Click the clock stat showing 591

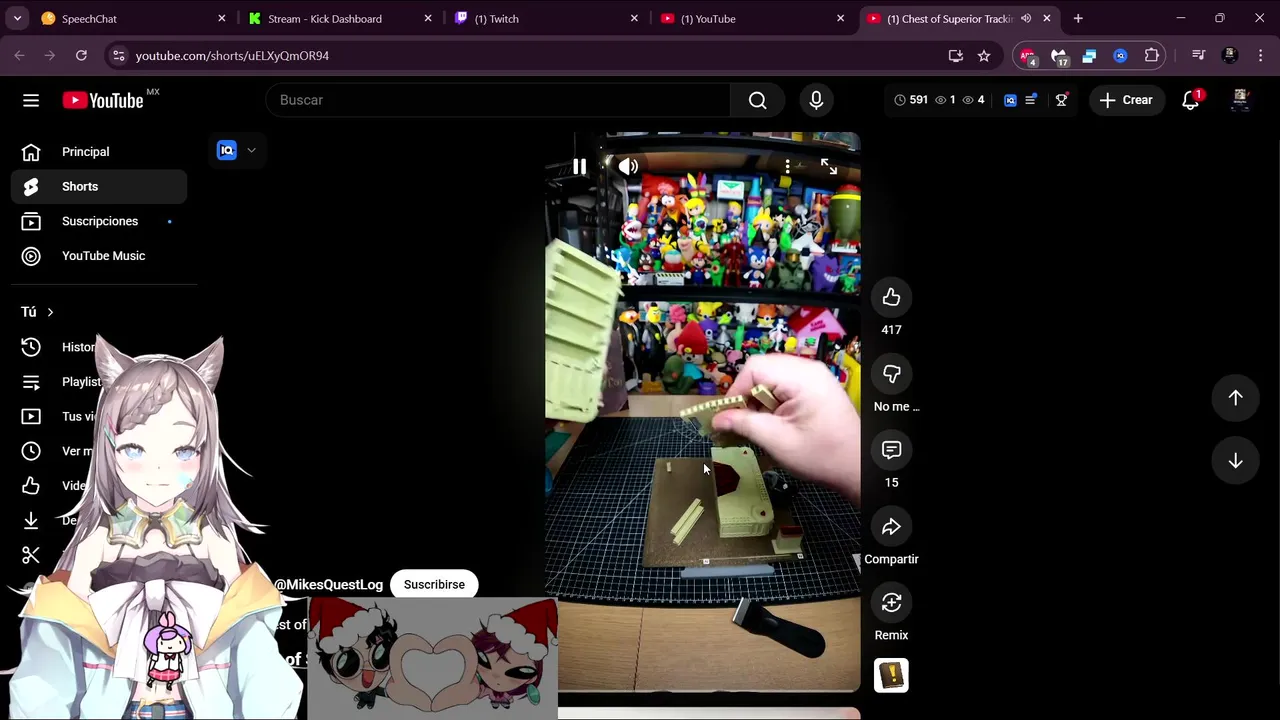click(911, 100)
